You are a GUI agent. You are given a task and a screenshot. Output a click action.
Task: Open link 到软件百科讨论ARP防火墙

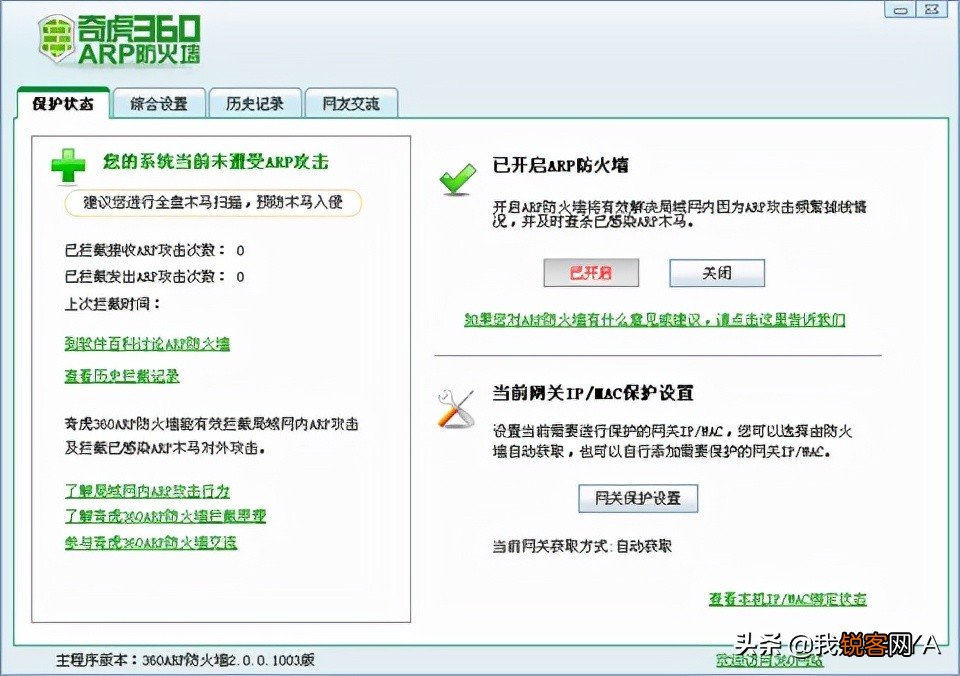pyautogui.click(x=147, y=344)
